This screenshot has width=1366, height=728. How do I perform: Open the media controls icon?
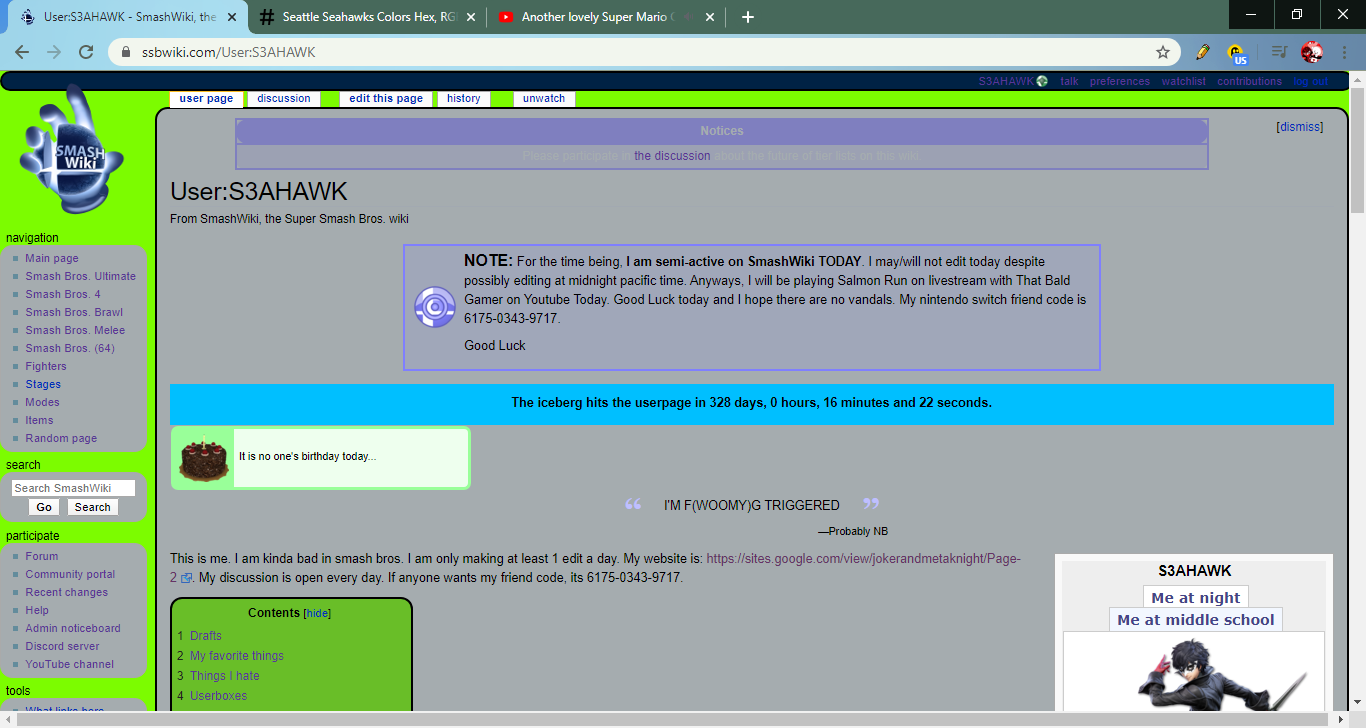(1278, 52)
